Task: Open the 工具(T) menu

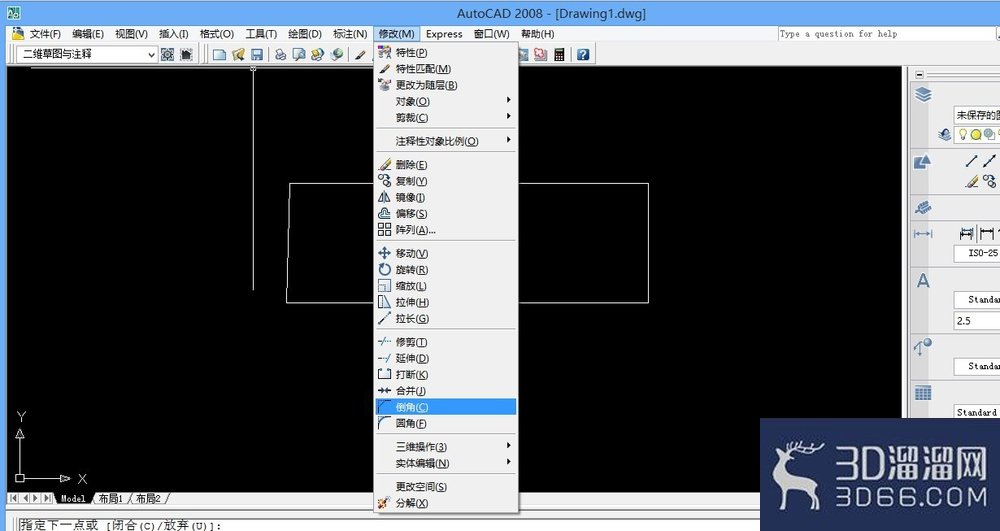Action: (261, 34)
